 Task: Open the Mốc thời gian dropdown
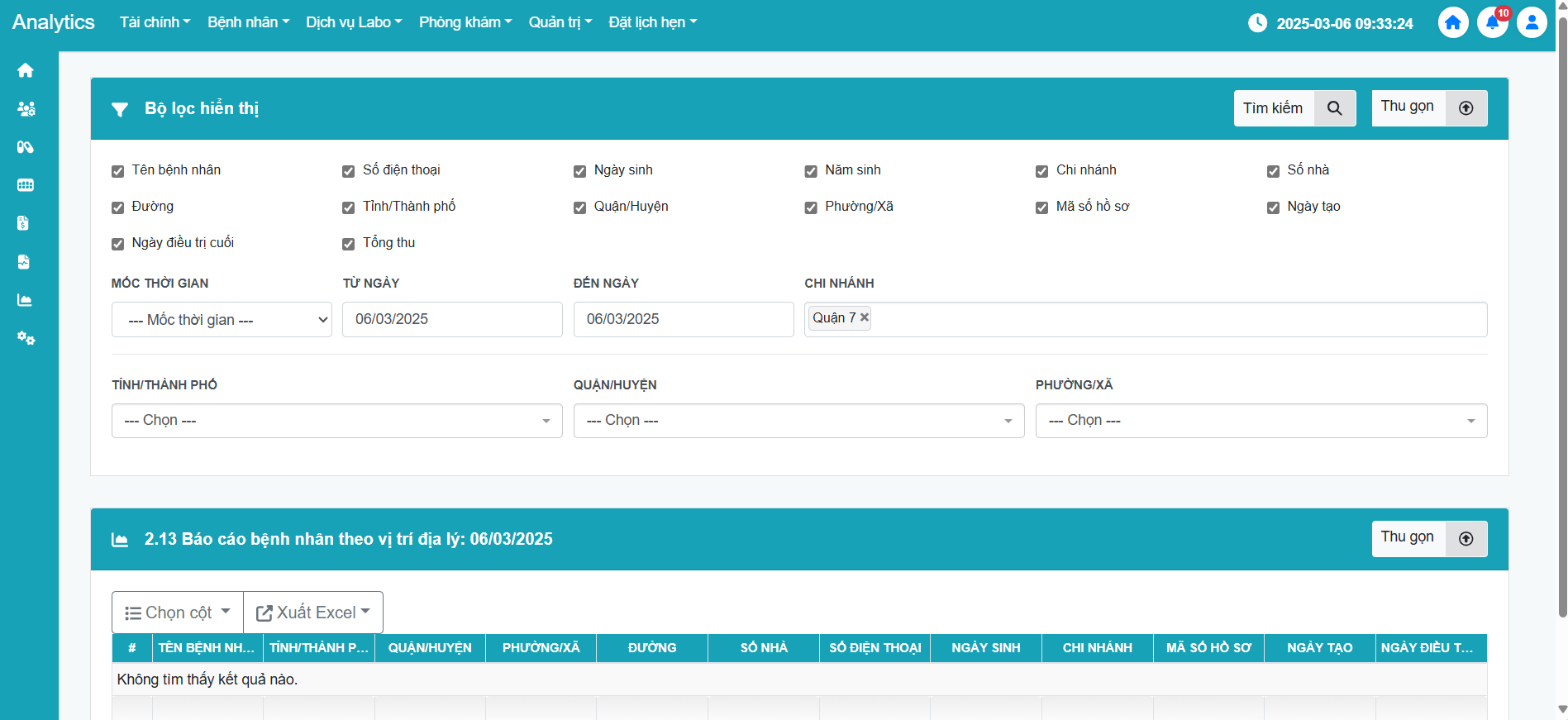pos(222,320)
